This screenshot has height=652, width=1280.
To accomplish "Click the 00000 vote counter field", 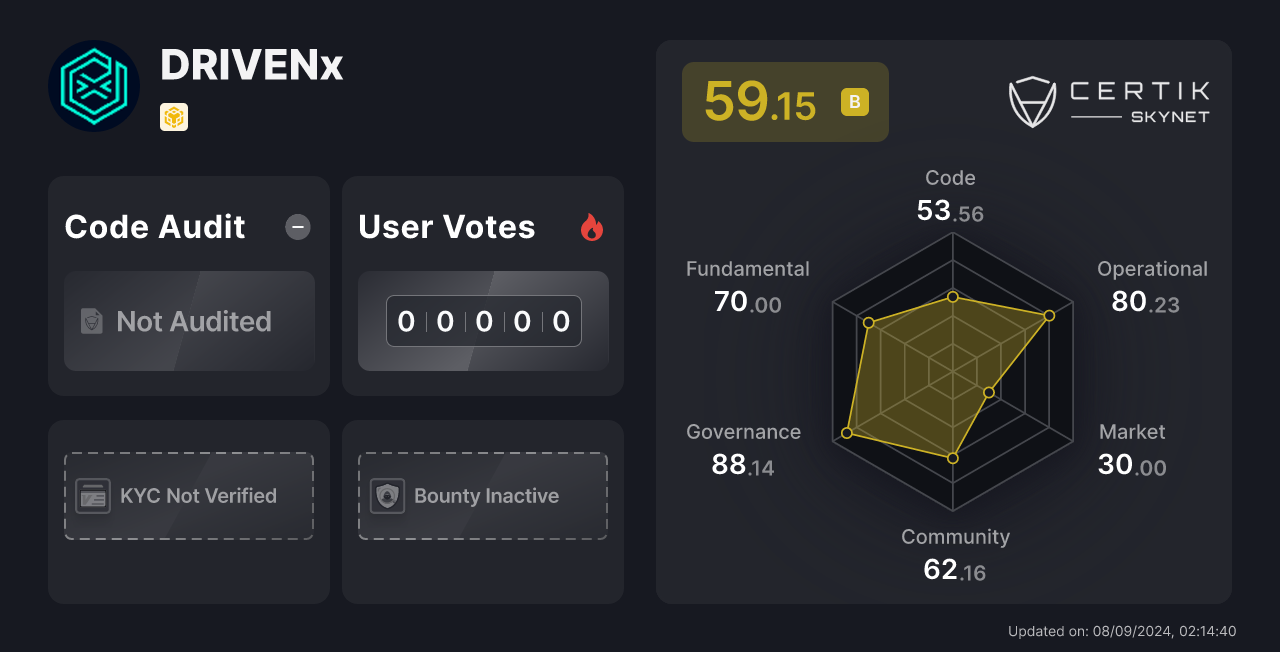I will click(x=483, y=321).
